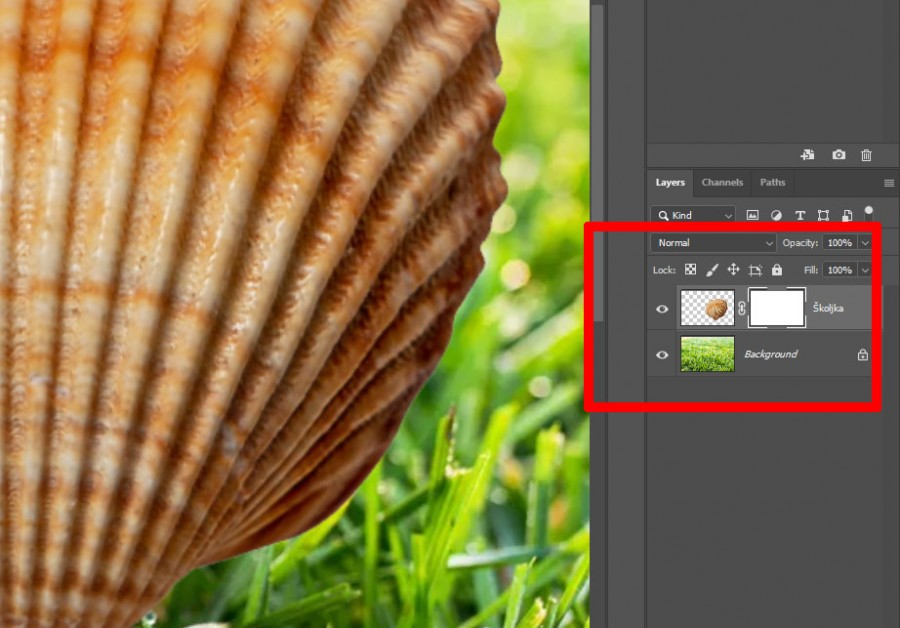Switch to the Channels tab
Image resolution: width=900 pixels, height=628 pixels.
[722, 183]
